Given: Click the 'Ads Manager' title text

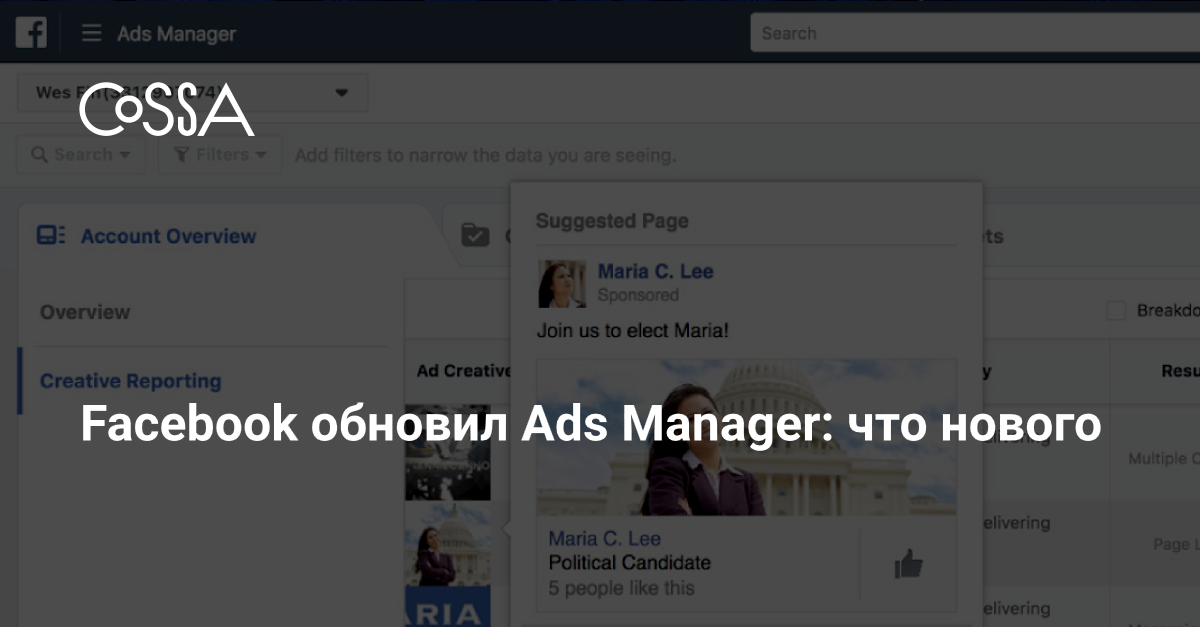Looking at the screenshot, I should coord(177,34).
